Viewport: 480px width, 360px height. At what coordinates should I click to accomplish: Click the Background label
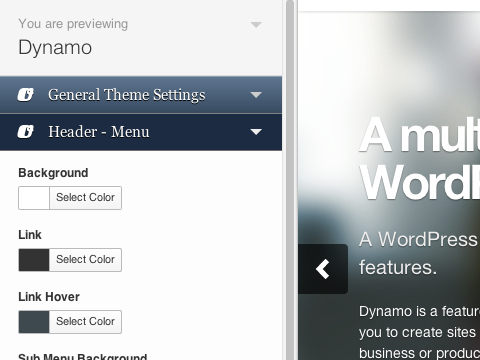(53, 173)
